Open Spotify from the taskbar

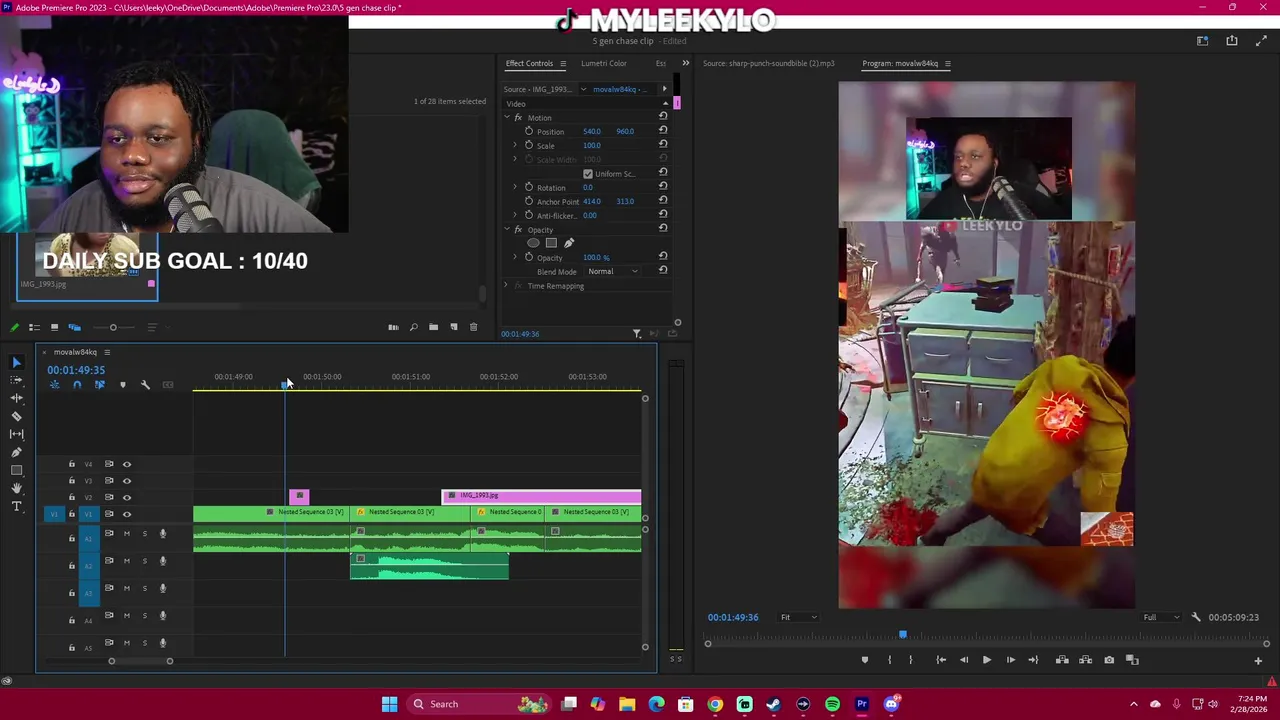point(832,704)
